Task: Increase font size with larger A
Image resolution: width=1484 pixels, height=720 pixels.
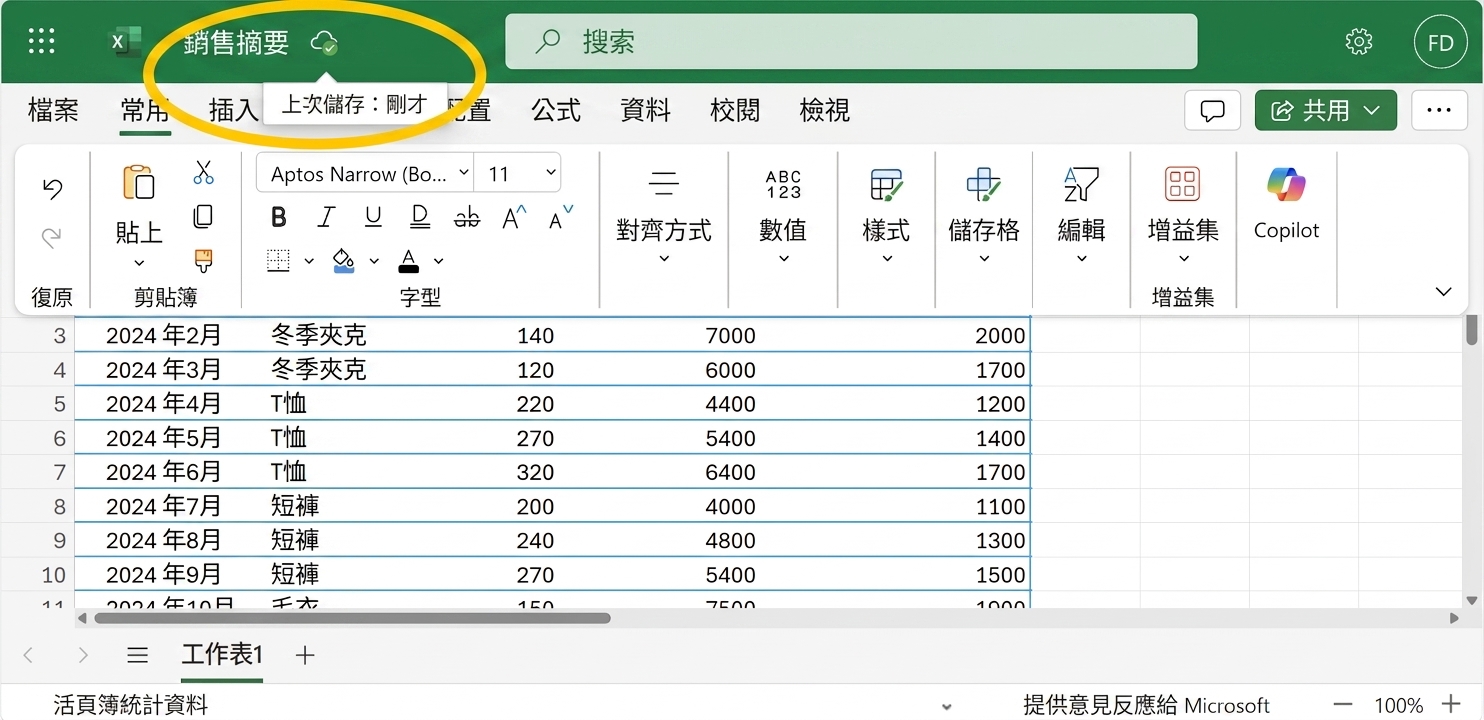Action: 514,217
